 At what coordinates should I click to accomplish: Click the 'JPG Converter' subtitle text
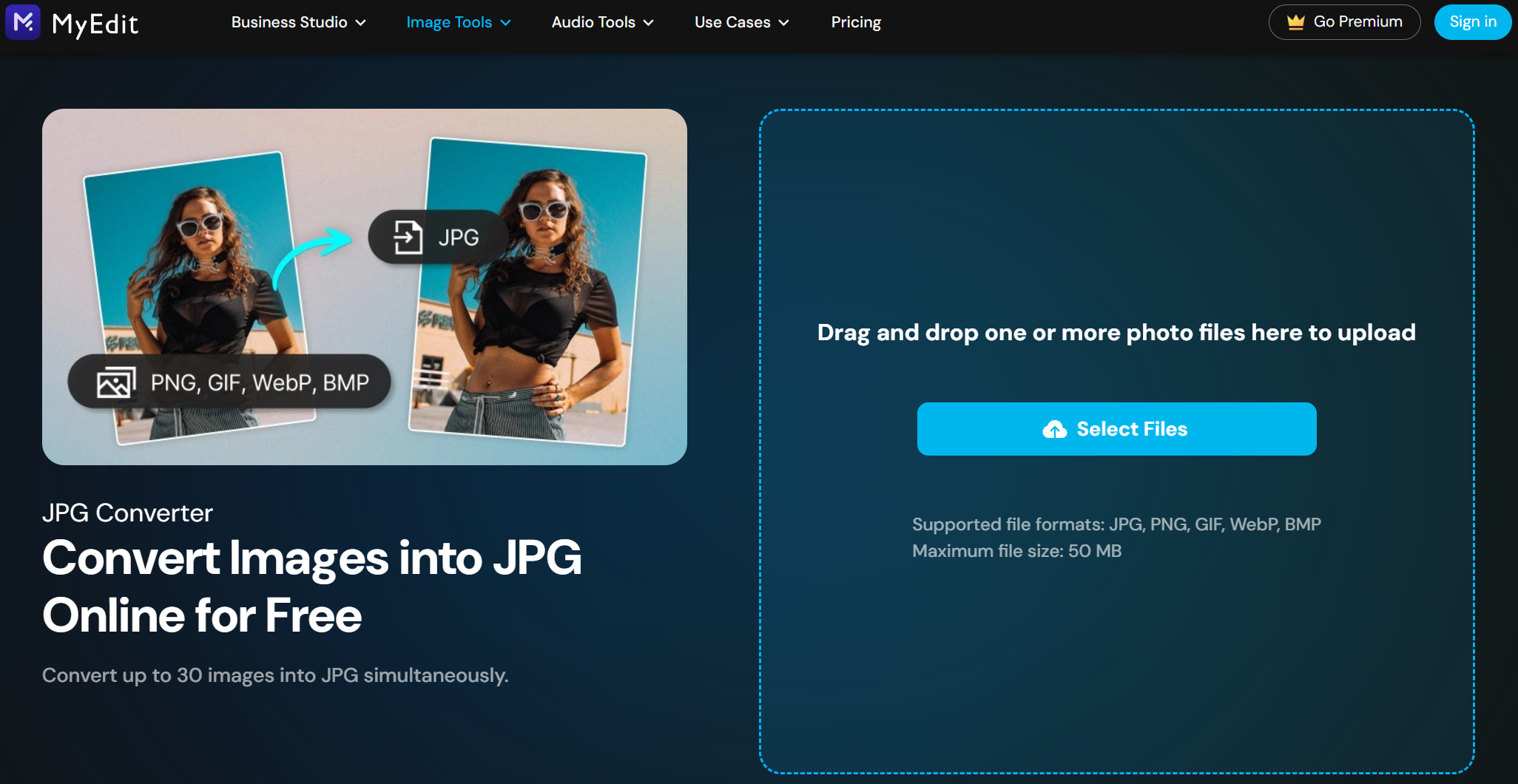(x=127, y=513)
